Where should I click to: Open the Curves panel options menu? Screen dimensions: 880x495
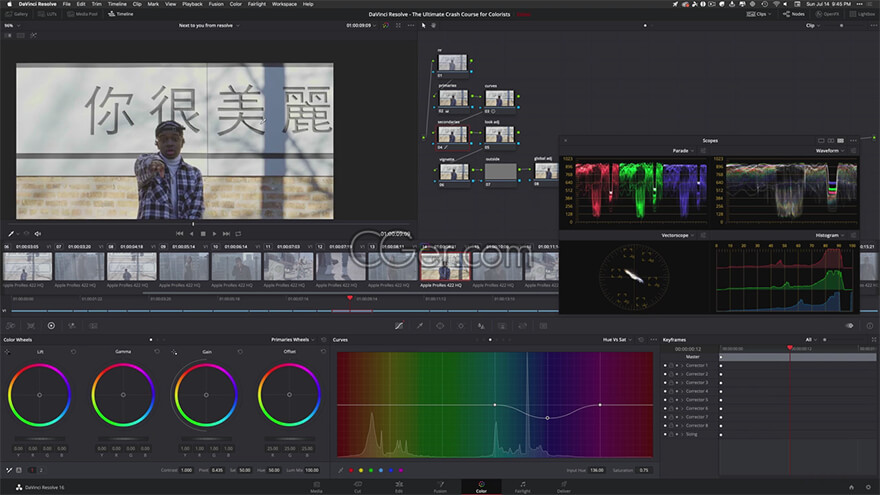[x=653, y=340]
